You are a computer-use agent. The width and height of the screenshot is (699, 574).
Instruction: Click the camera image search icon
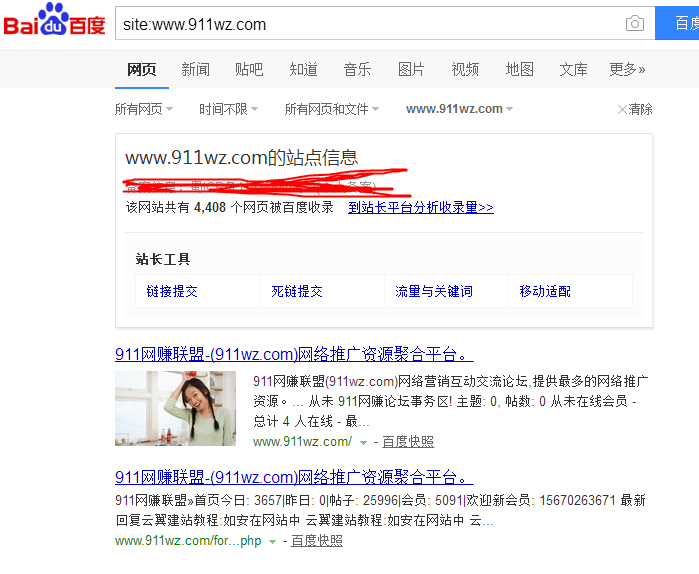[634, 24]
